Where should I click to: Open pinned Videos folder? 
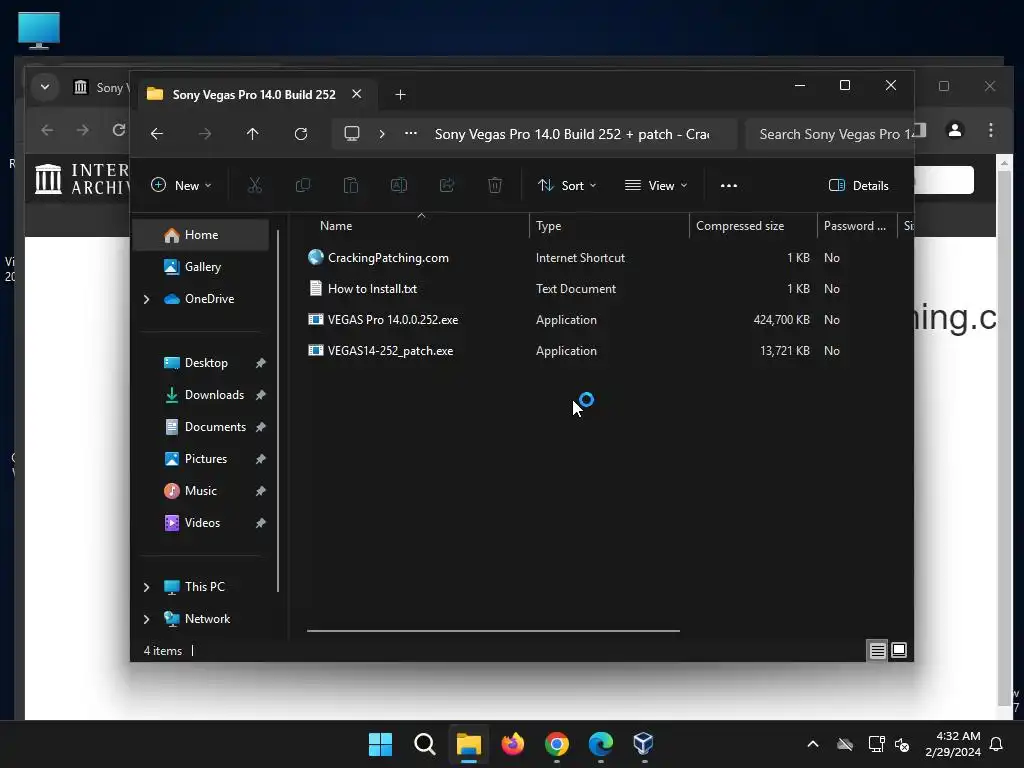tap(202, 522)
